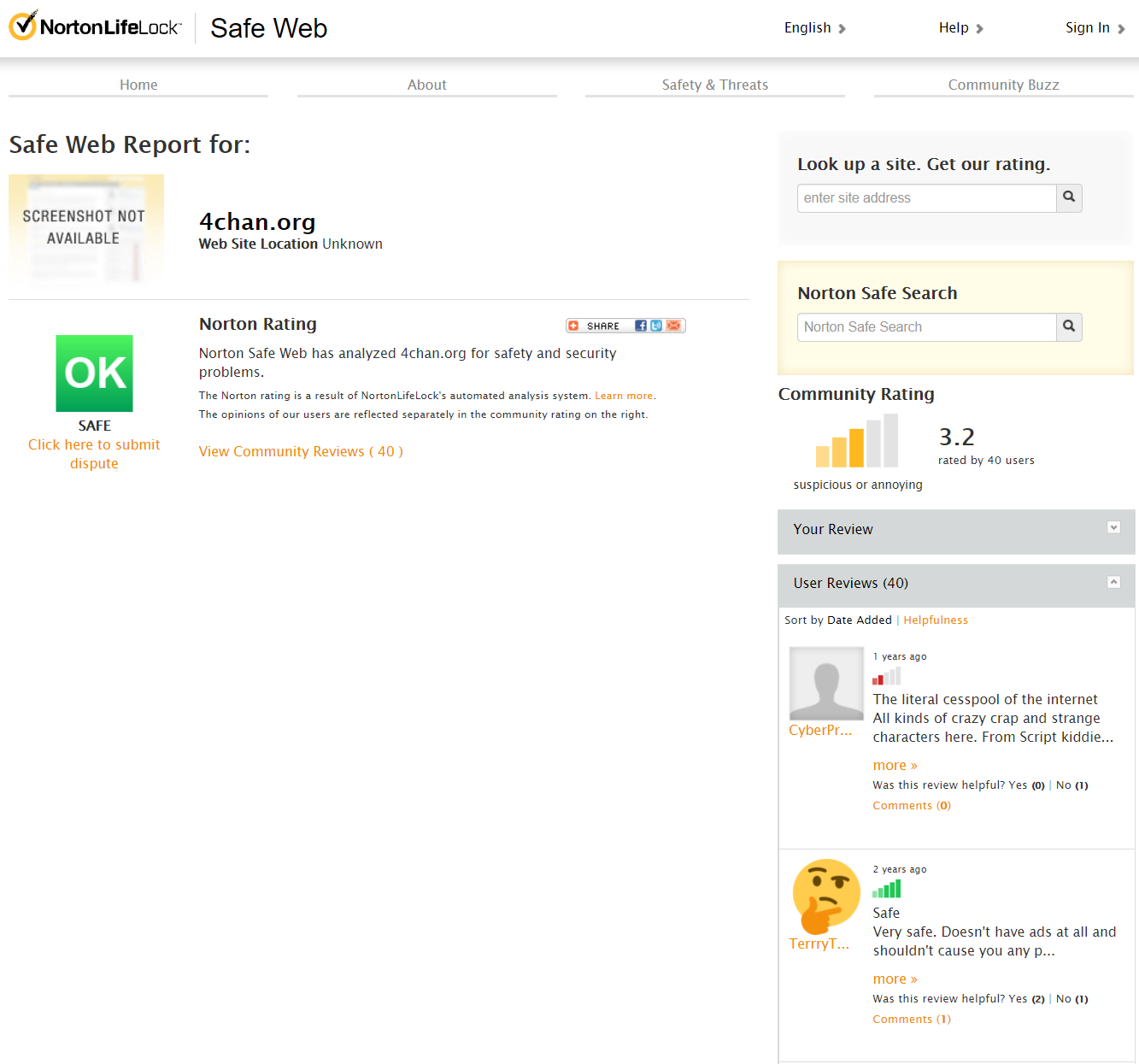
Task: Click TerrryT's green rating bars
Action: point(887,889)
